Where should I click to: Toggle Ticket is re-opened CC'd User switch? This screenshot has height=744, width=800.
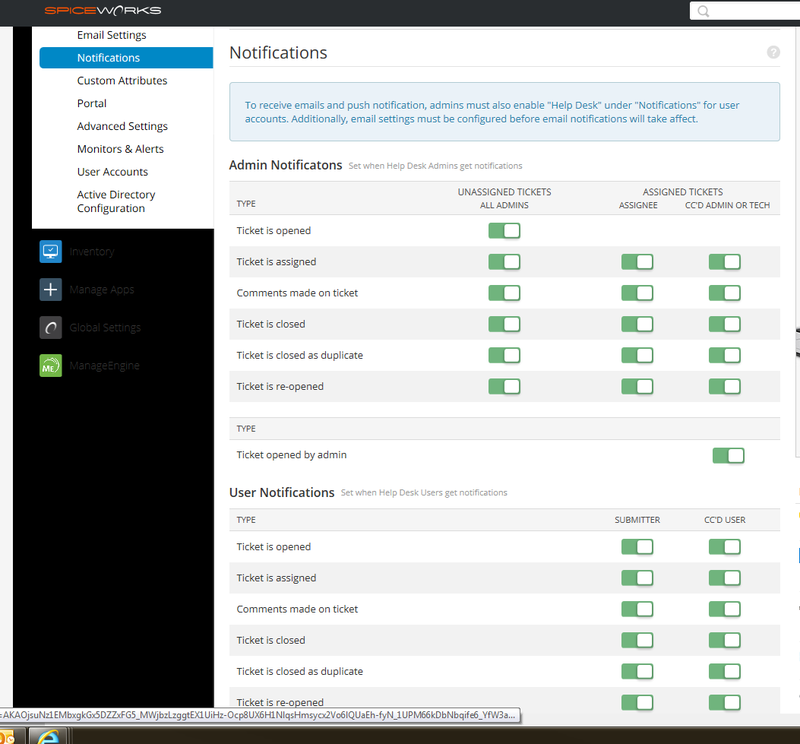pos(724,702)
